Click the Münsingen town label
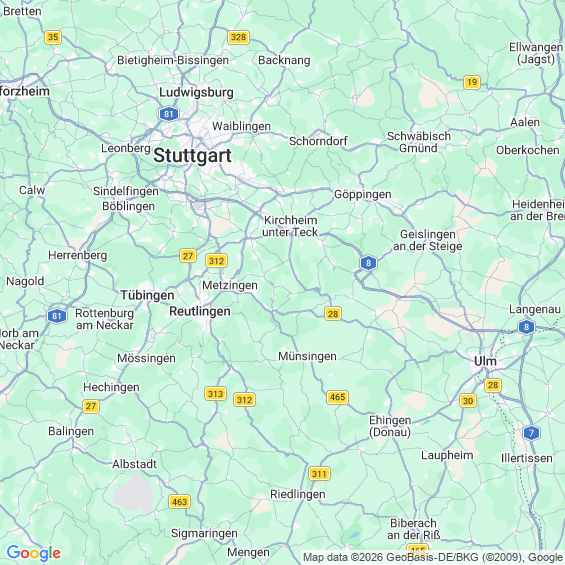This screenshot has height=565, width=565. coord(307,356)
